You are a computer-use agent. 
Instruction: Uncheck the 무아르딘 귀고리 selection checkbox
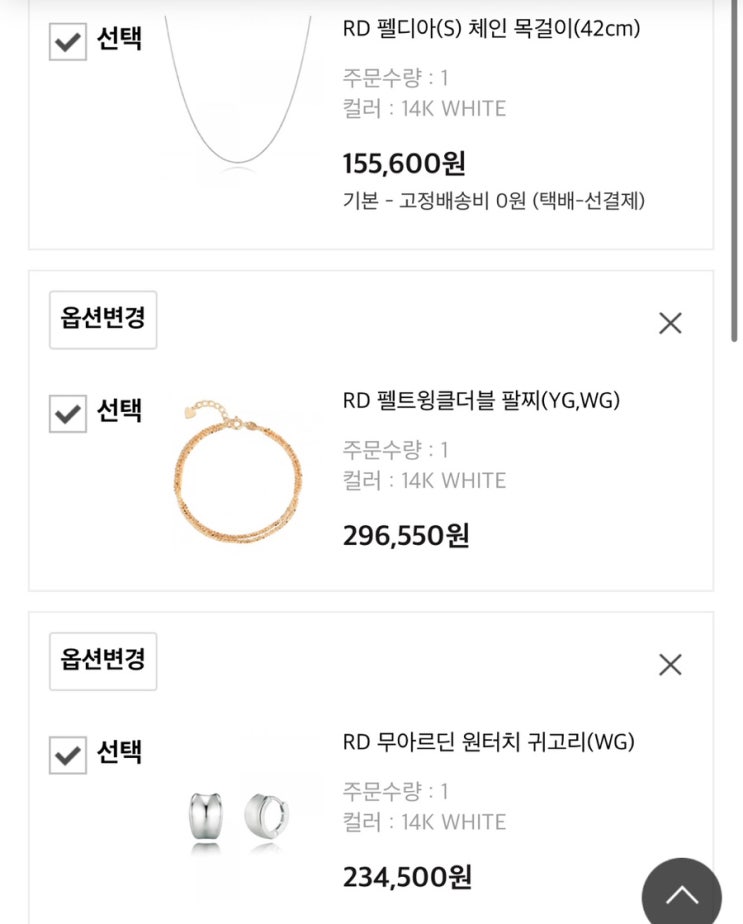[68, 754]
